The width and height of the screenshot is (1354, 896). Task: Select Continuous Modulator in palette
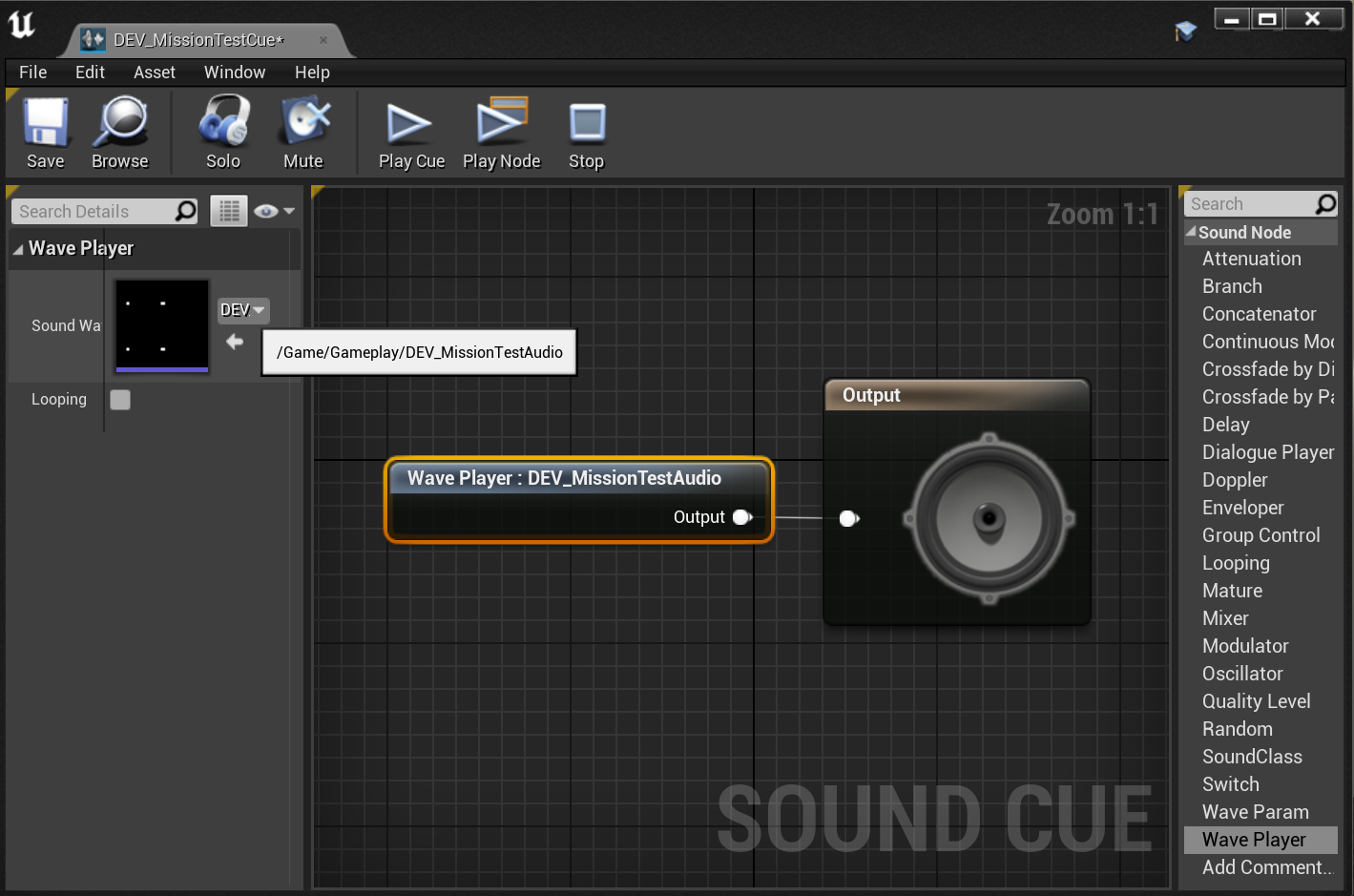pyautogui.click(x=1268, y=342)
